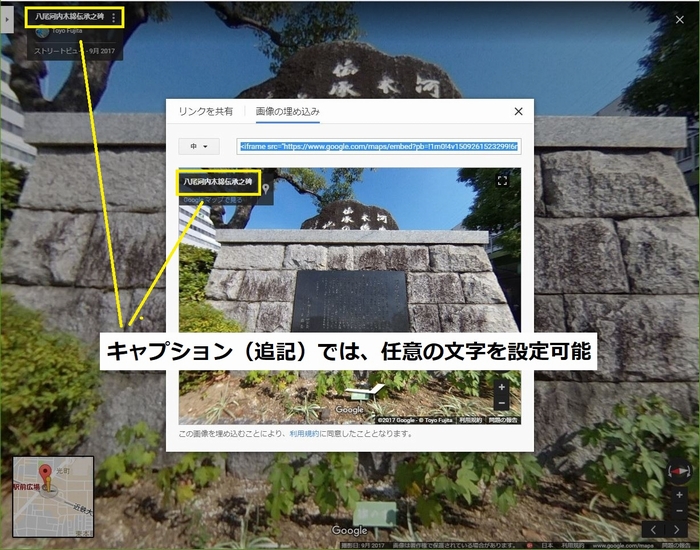Close the Street View with the X
The height and width of the screenshot is (550, 700).
tap(679, 20)
